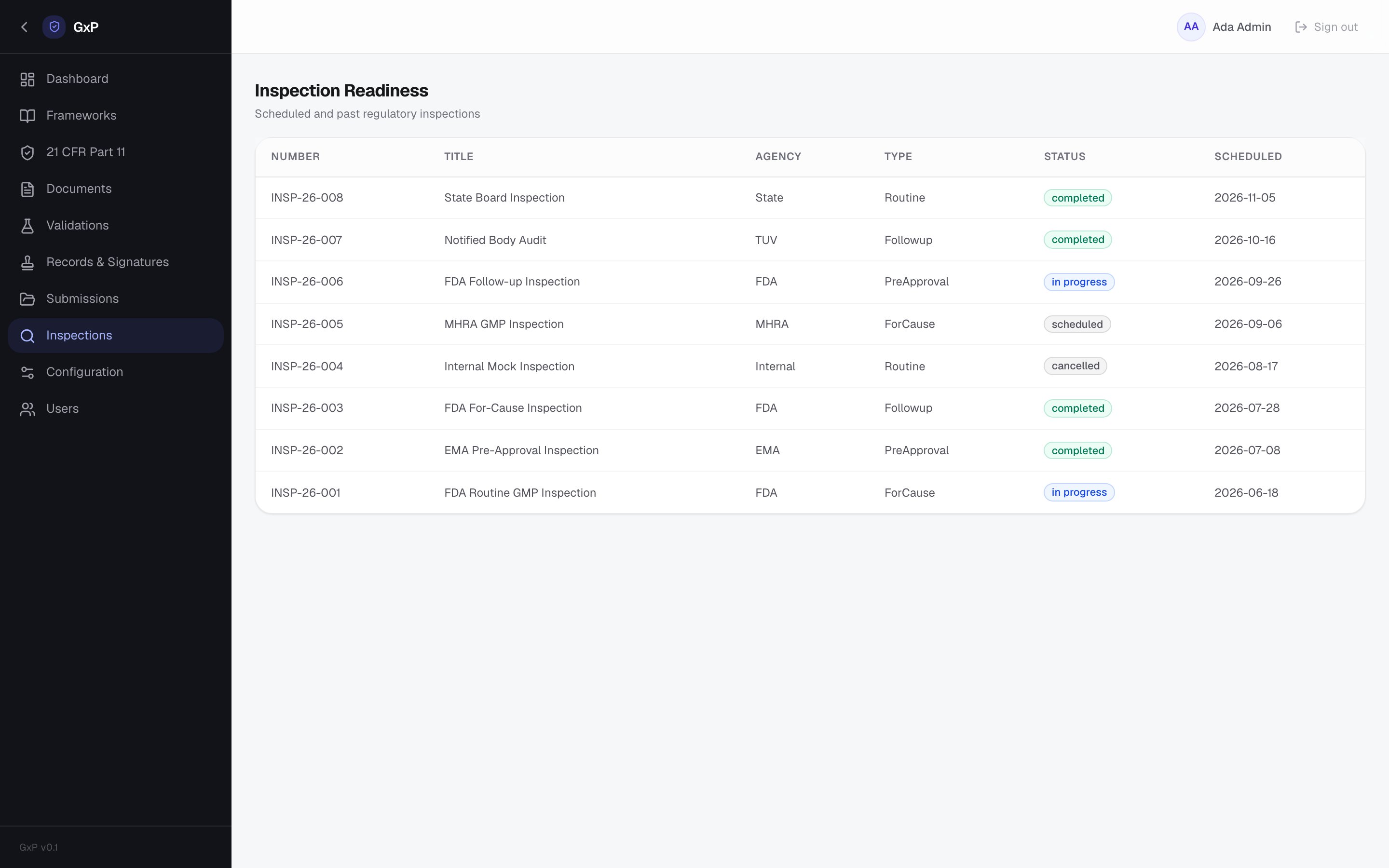Click the Dashboard grid icon
Image resolution: width=1389 pixels, height=868 pixels.
point(27,79)
